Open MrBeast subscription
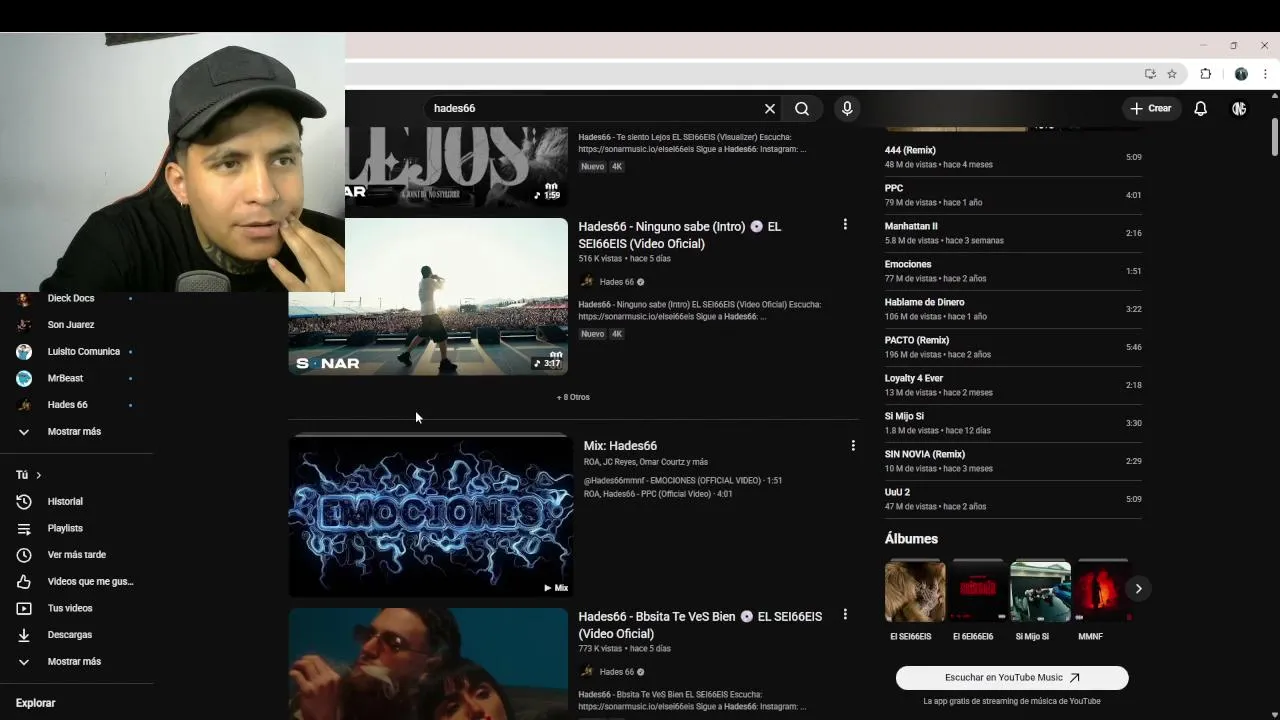 coord(76,378)
